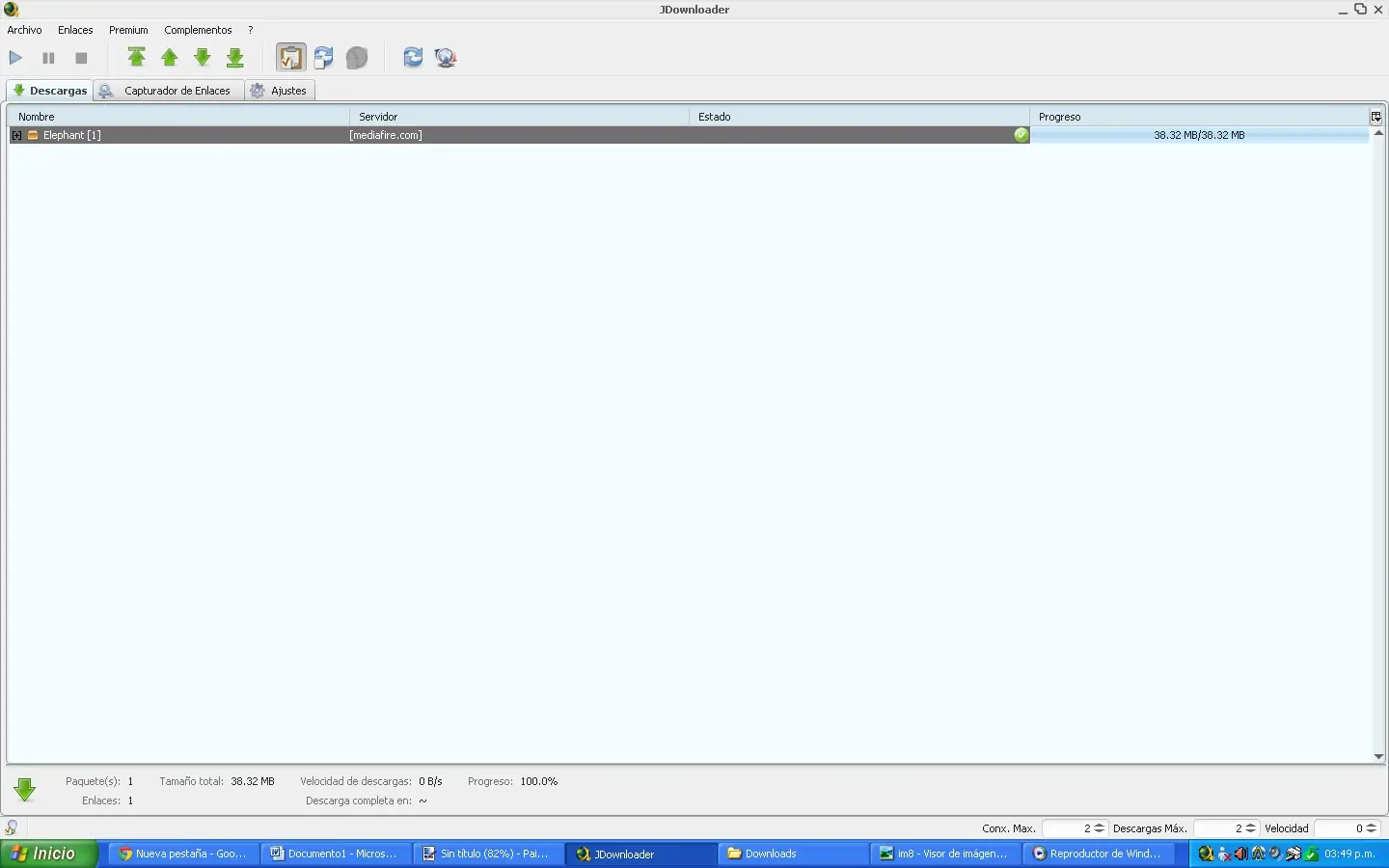Screen dimensions: 1389x868
Task: Click the JDownloader taskbar button
Action: pos(640,854)
